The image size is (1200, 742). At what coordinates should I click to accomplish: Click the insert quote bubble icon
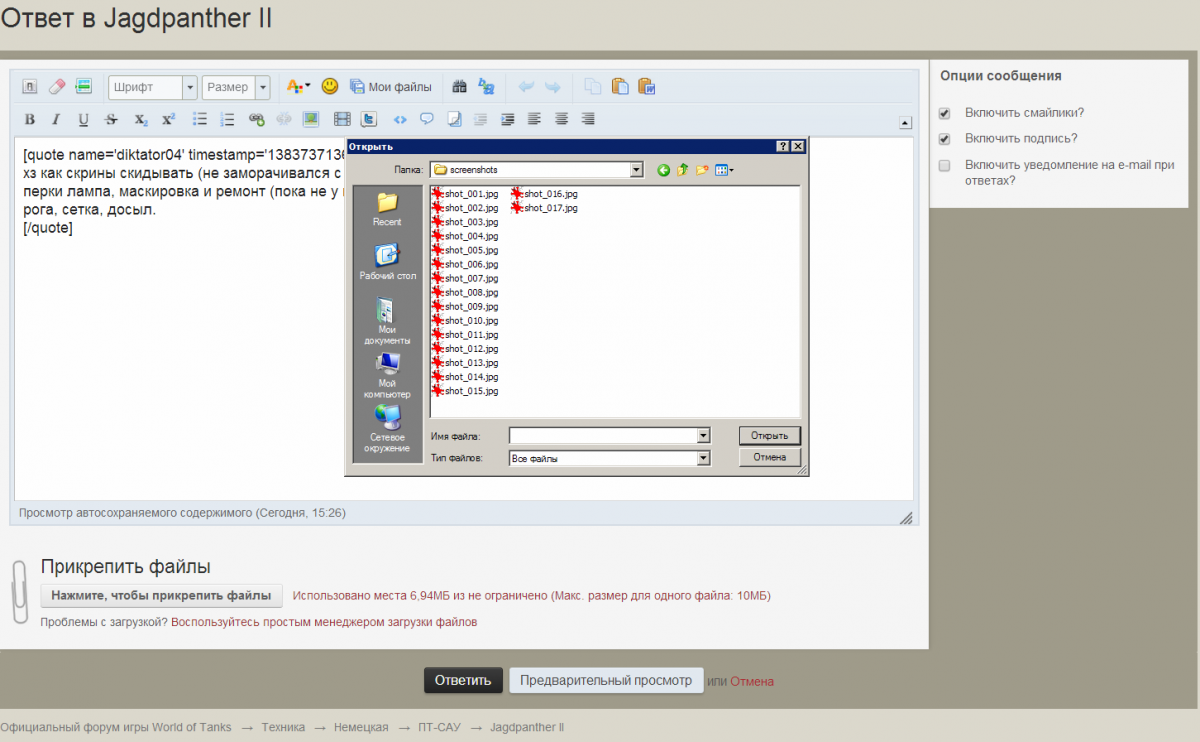click(427, 119)
